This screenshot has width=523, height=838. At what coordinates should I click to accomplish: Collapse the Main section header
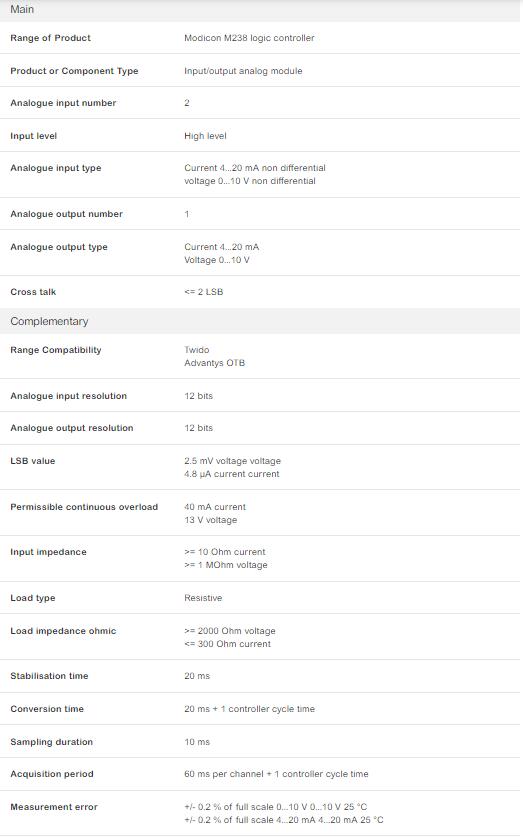point(260,10)
